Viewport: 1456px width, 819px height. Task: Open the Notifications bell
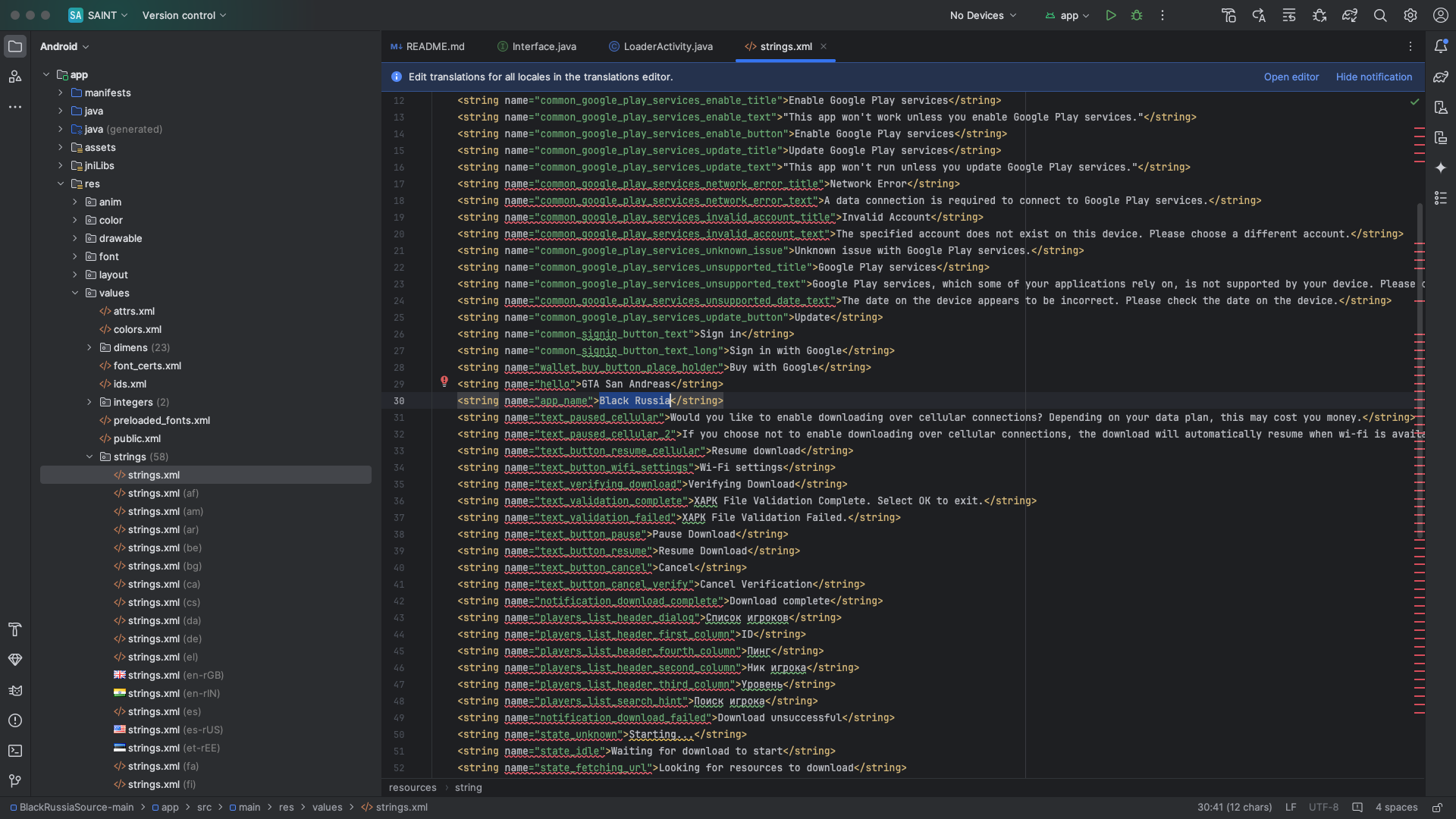click(x=1441, y=46)
